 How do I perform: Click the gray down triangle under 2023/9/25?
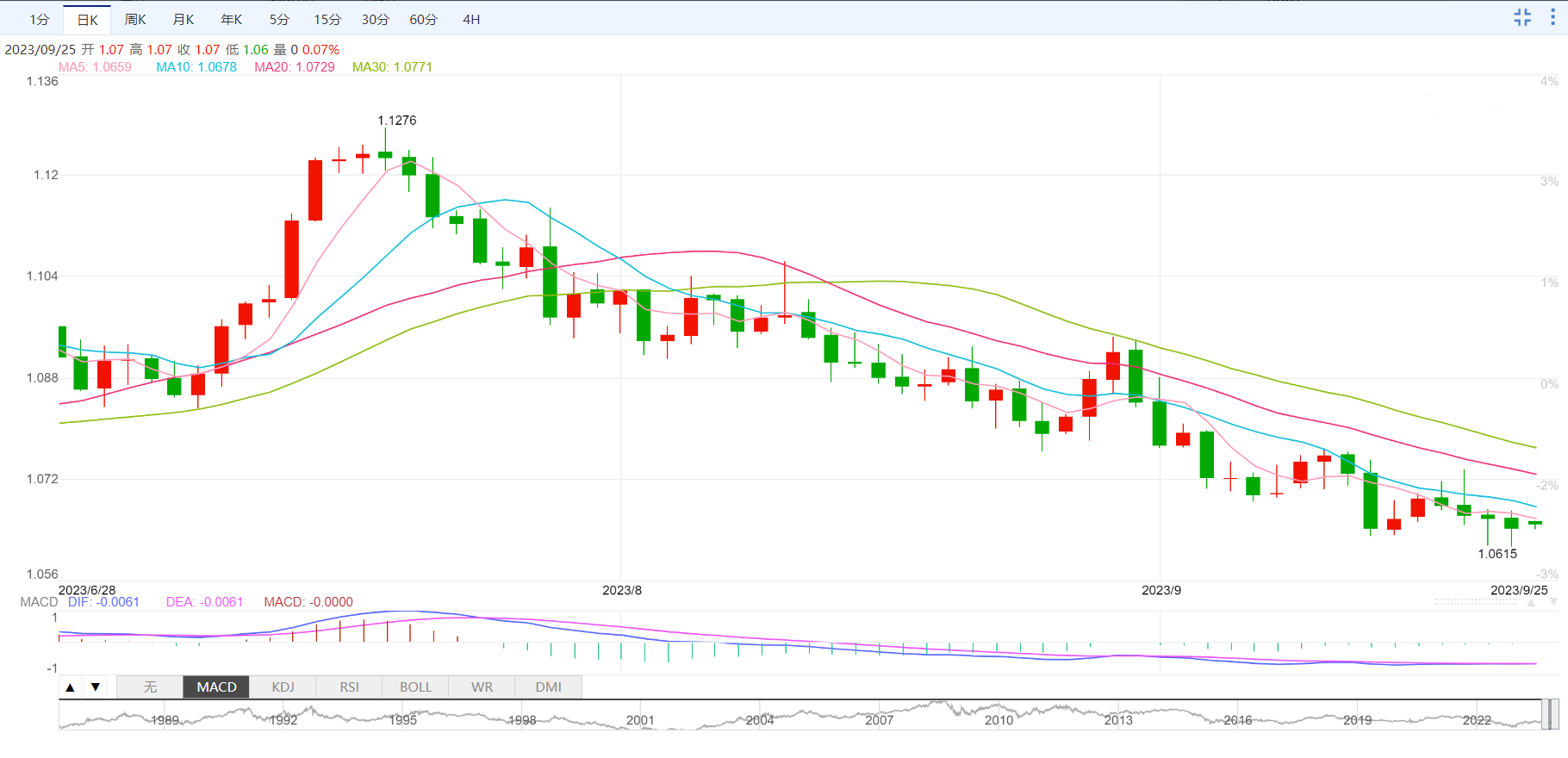(x=1553, y=603)
